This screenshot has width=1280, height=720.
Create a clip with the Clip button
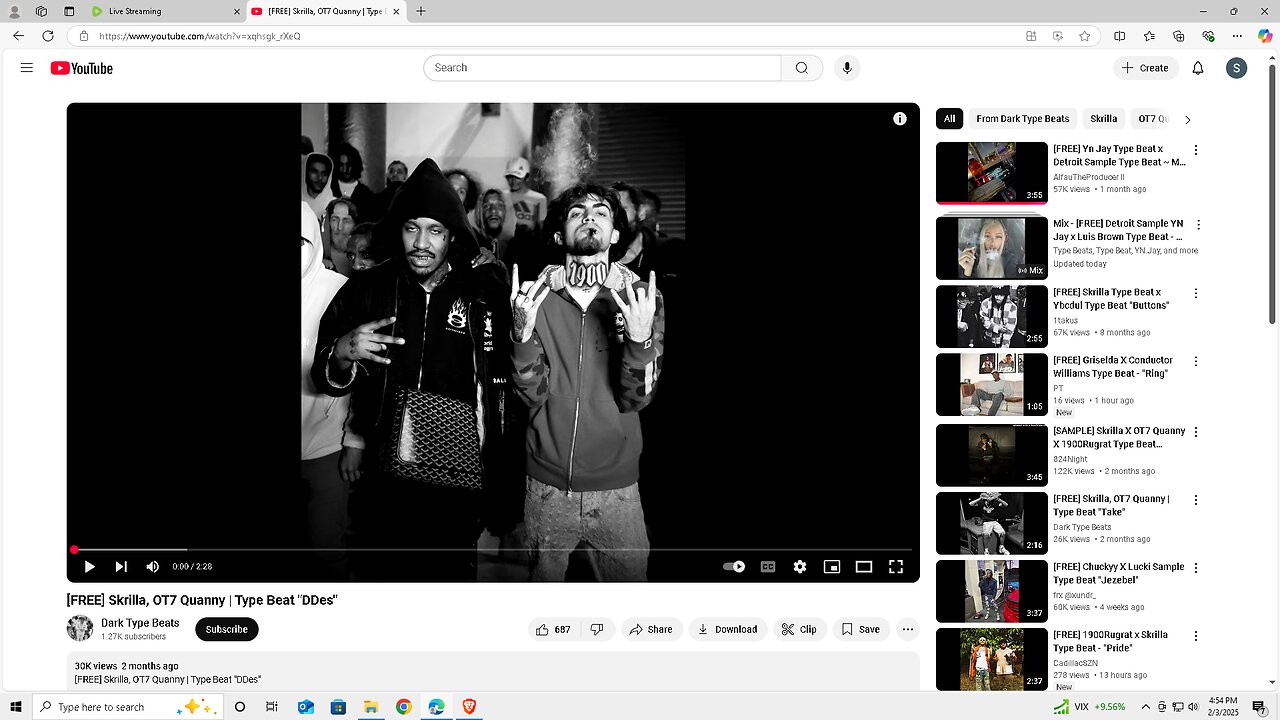(x=799, y=630)
